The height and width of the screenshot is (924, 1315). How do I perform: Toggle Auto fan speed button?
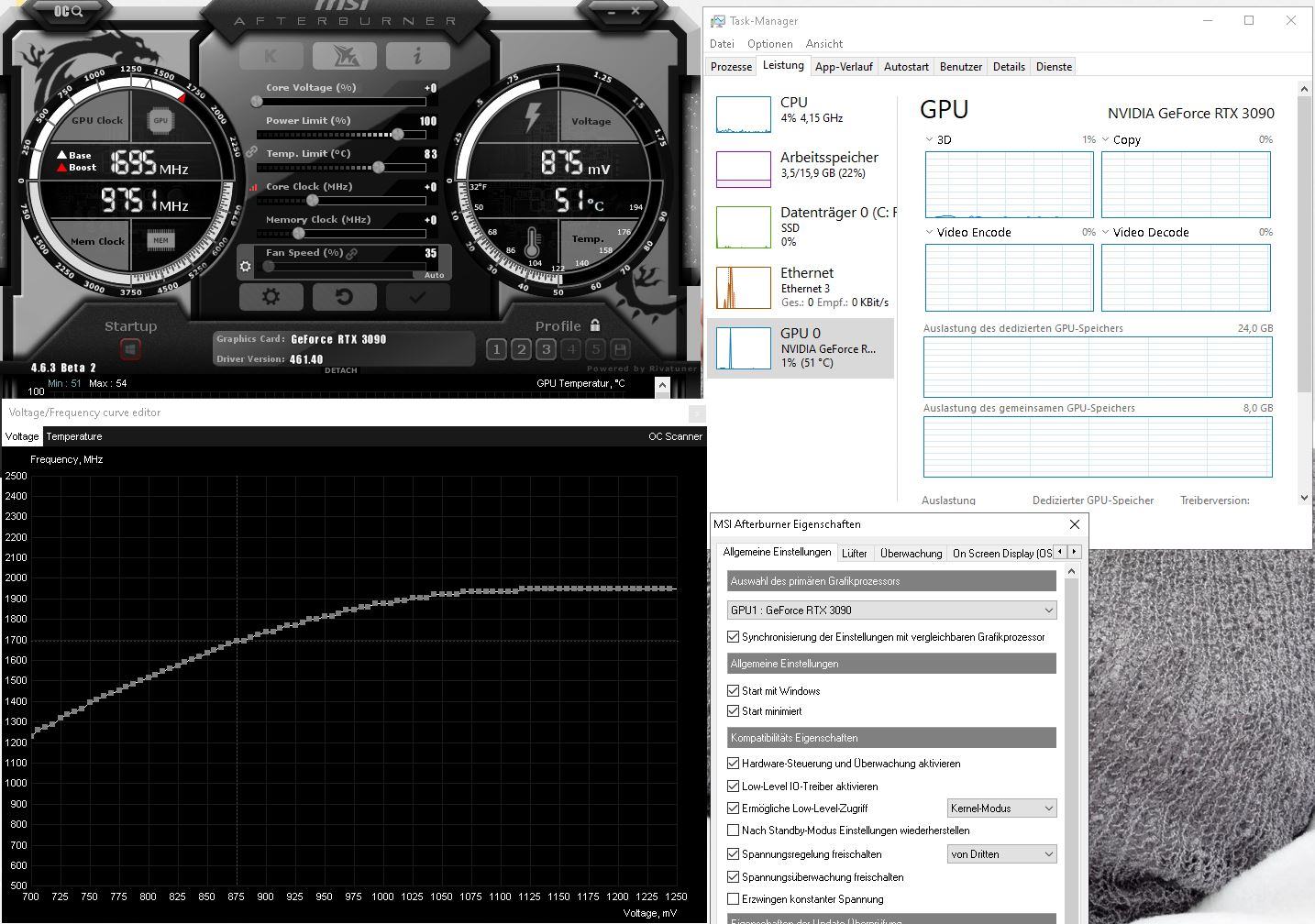click(435, 275)
